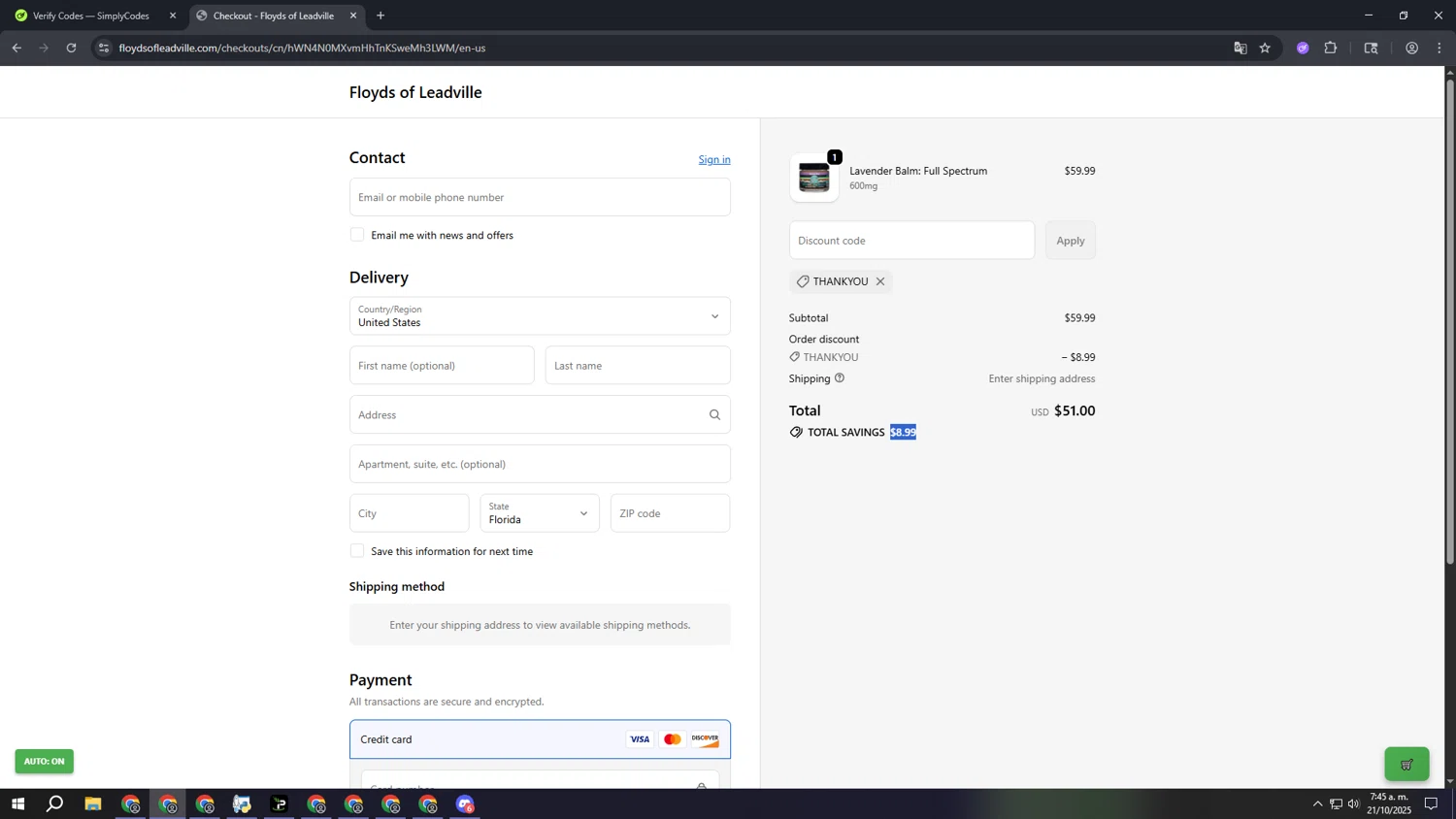Image resolution: width=1456 pixels, height=819 pixels.
Task: Focus the Email or mobile phone number field
Action: 540,197
